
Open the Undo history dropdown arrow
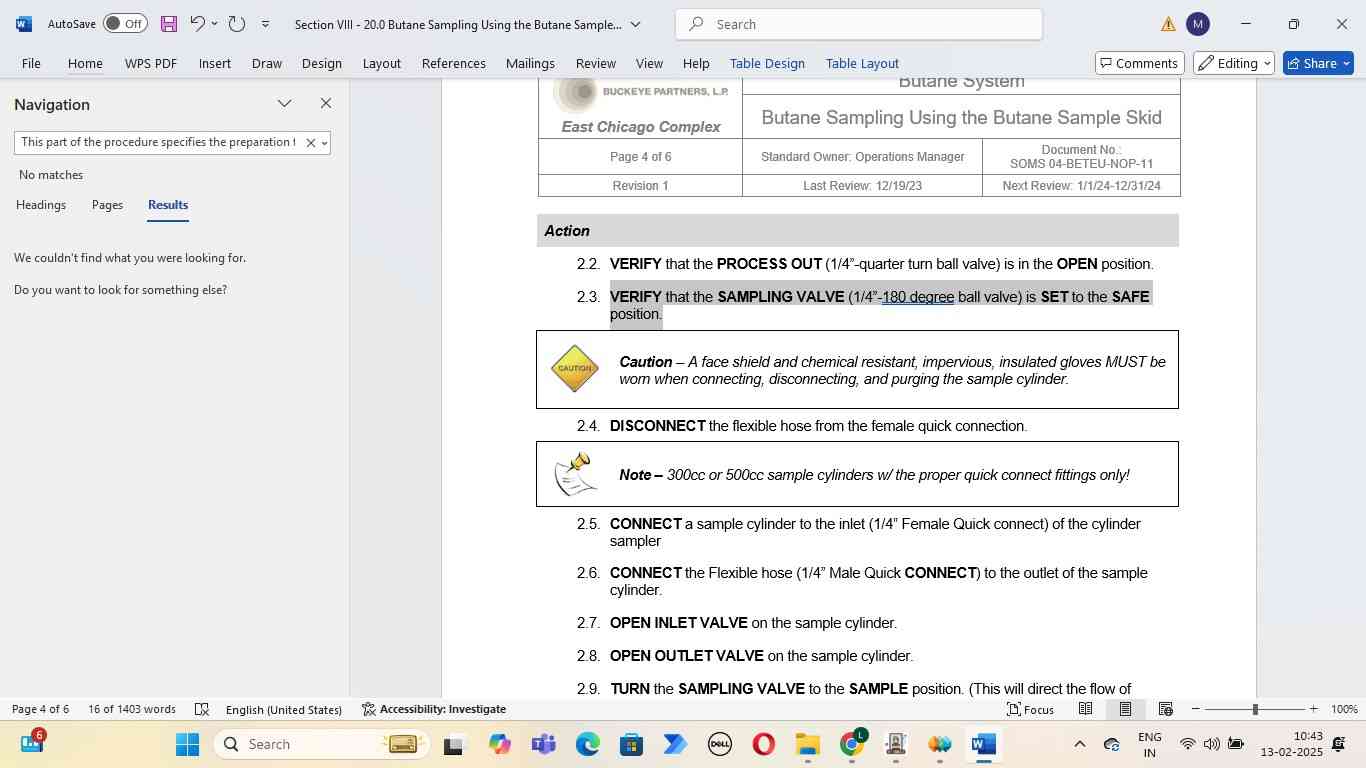click(214, 24)
